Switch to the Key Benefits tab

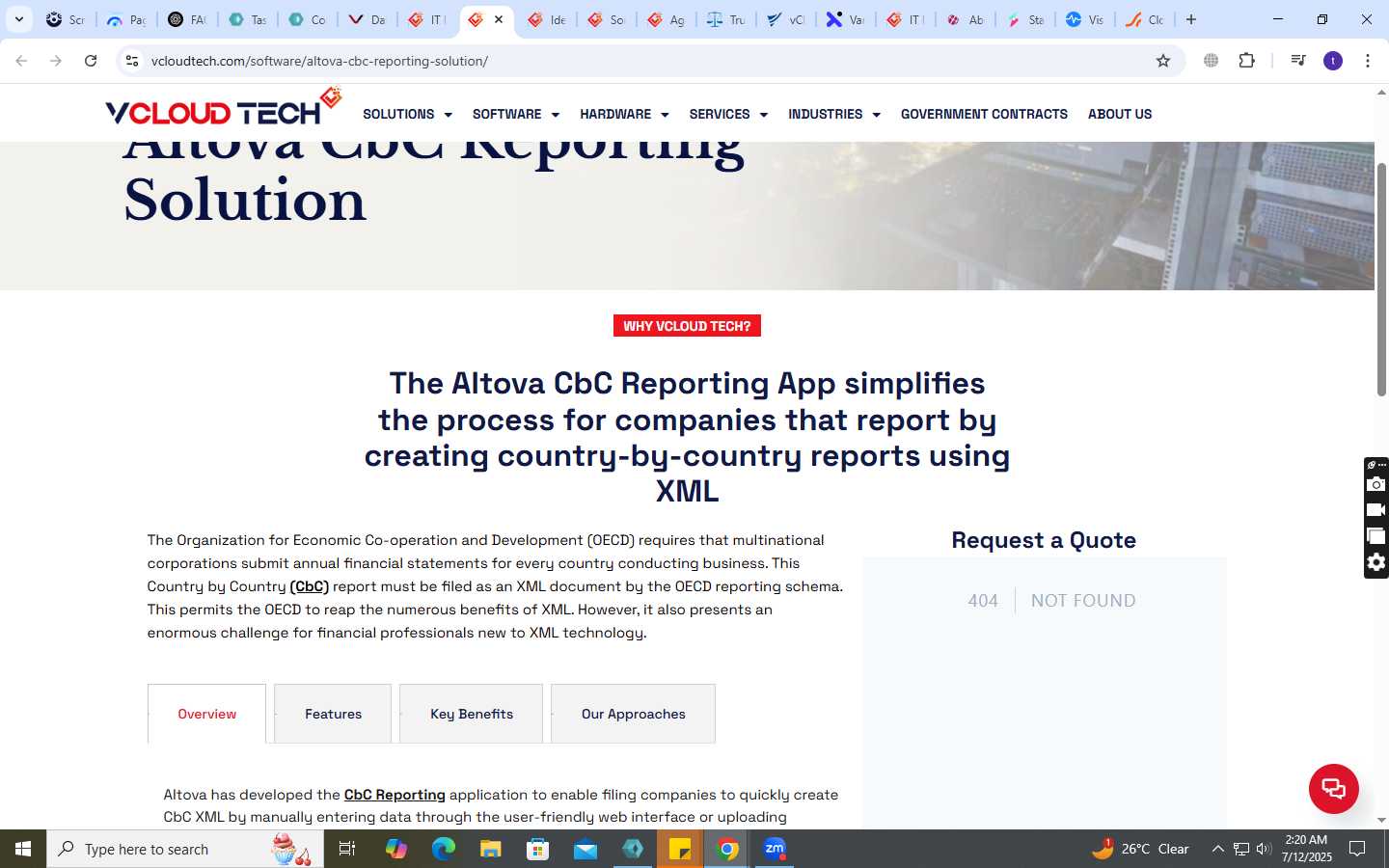point(471,714)
